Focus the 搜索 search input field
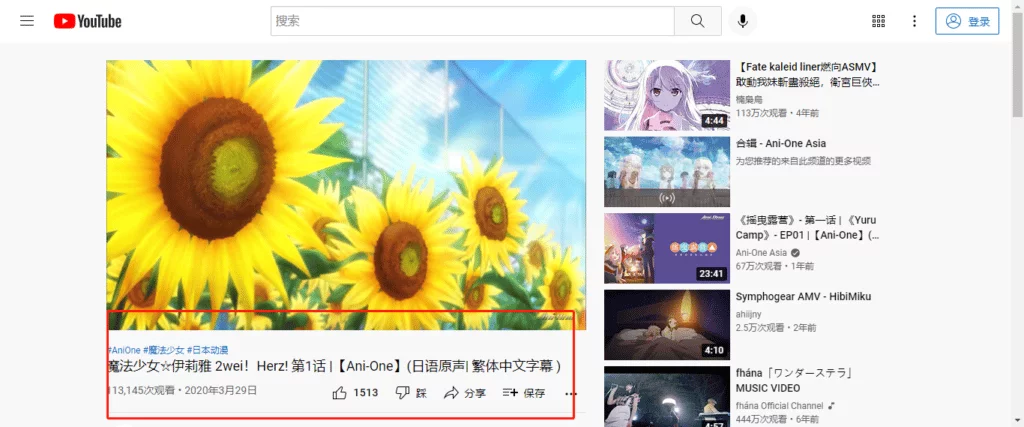Screen dimensions: 1024x427 [473, 21]
